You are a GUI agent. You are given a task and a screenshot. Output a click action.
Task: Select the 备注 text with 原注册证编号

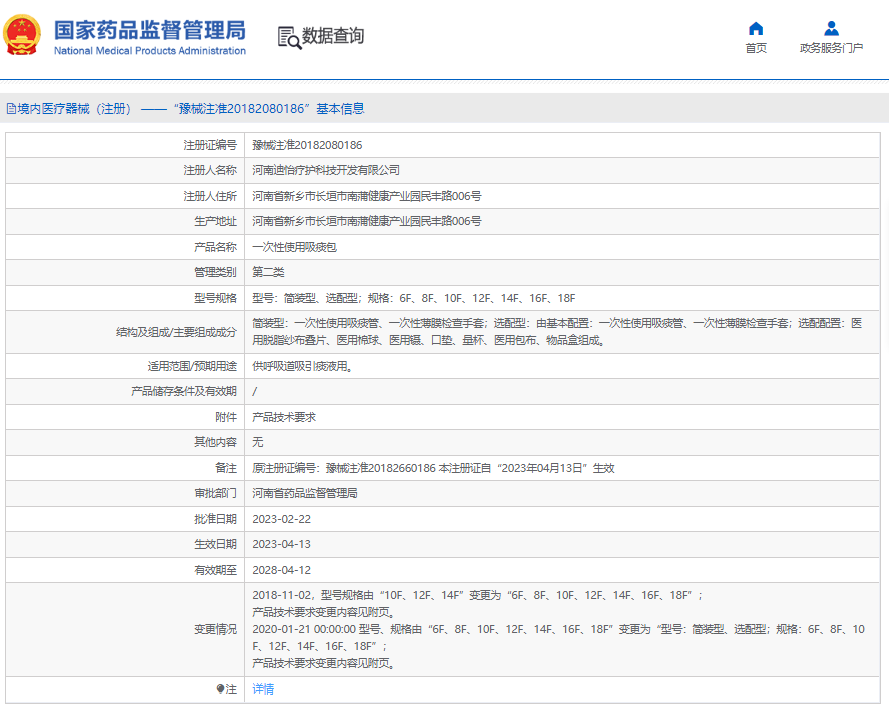pos(434,468)
